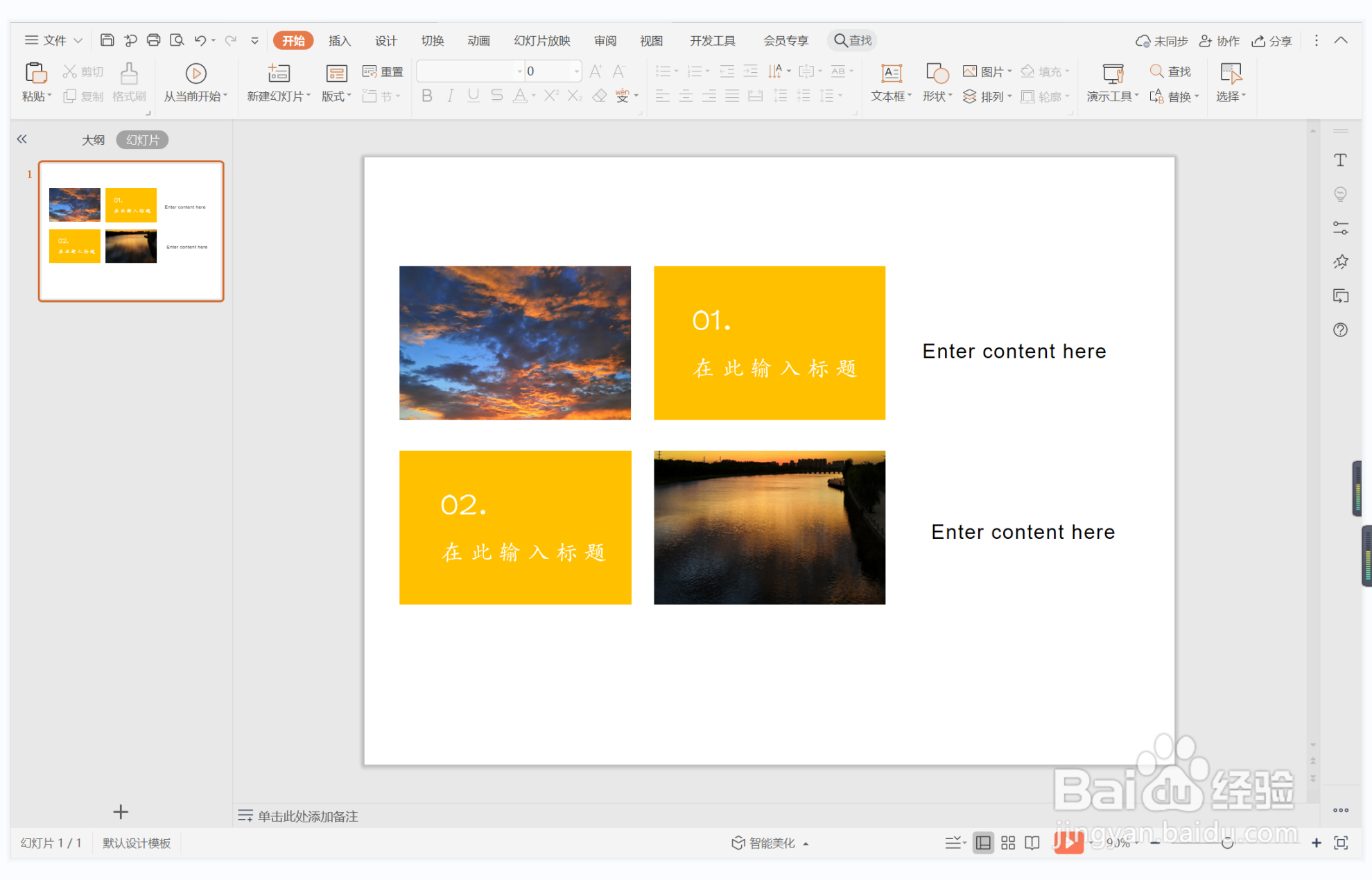This screenshot has width=1372, height=880.
Task: Expand the 版式 layout dropdown
Action: (x=336, y=96)
